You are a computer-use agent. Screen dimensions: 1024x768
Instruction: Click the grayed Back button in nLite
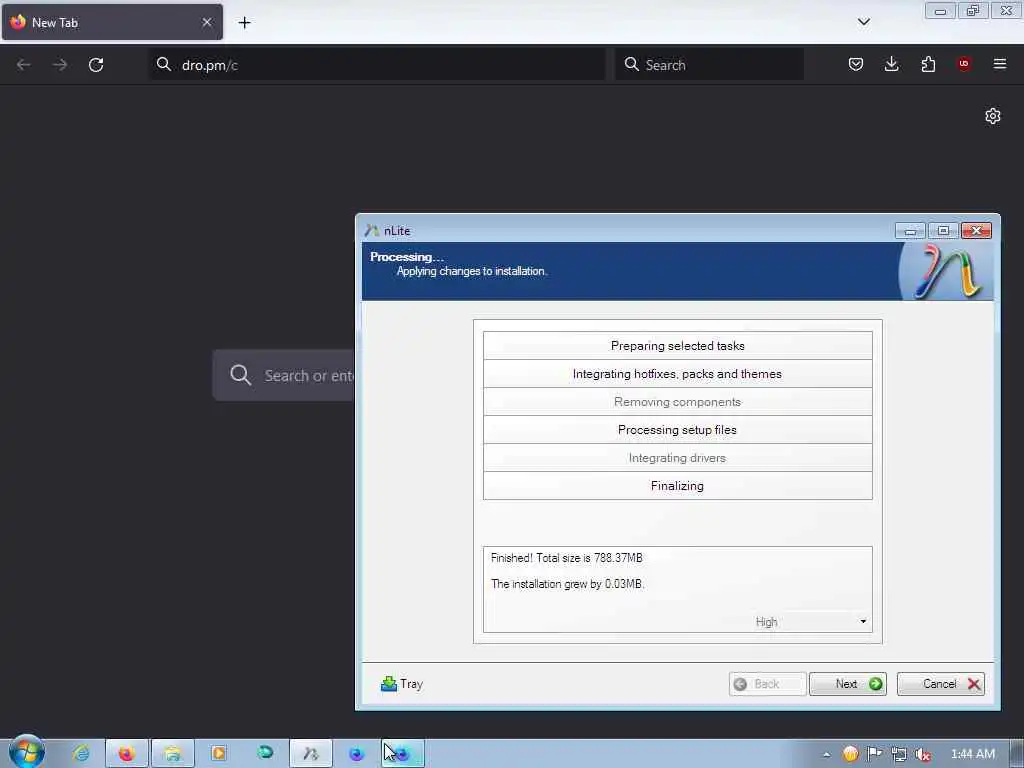point(767,684)
